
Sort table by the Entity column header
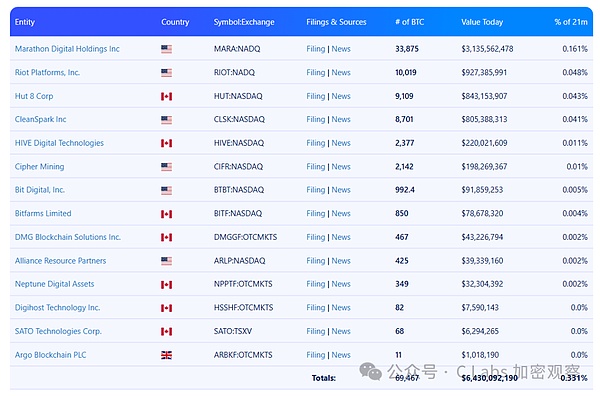(x=24, y=22)
